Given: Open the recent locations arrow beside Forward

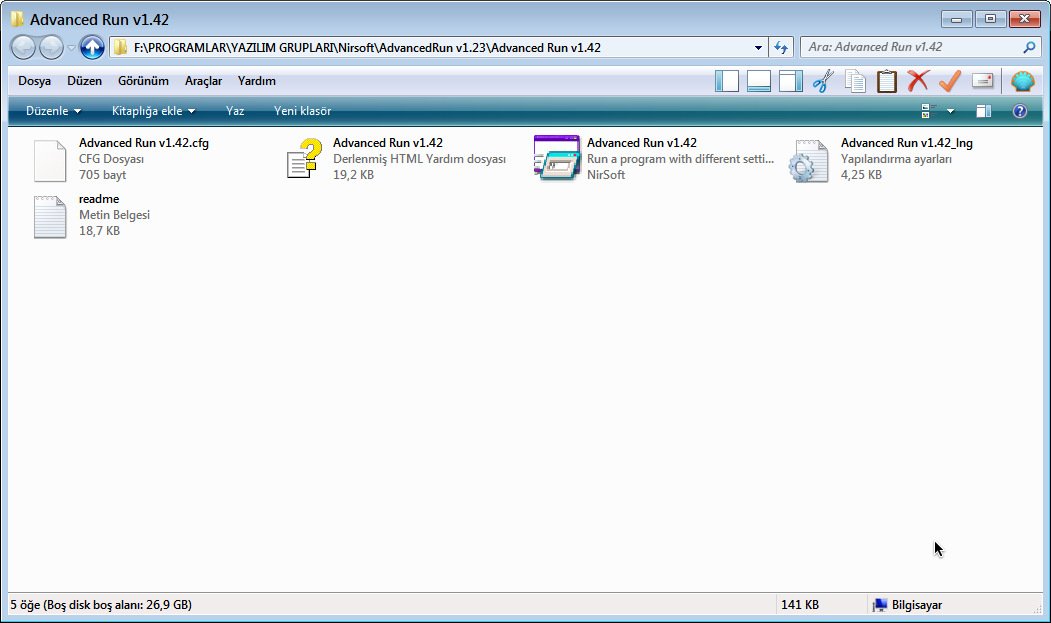Looking at the screenshot, I should click(71, 48).
